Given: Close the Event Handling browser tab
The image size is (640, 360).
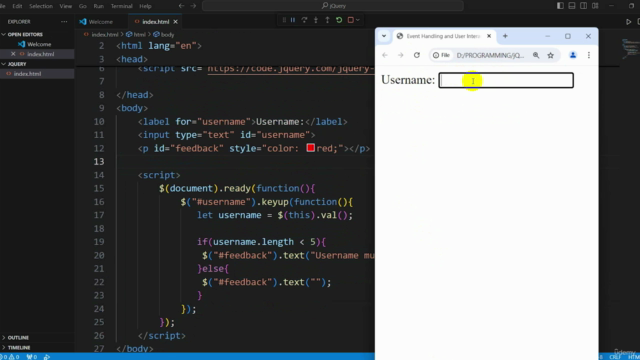Looking at the screenshot, I should (x=489, y=36).
